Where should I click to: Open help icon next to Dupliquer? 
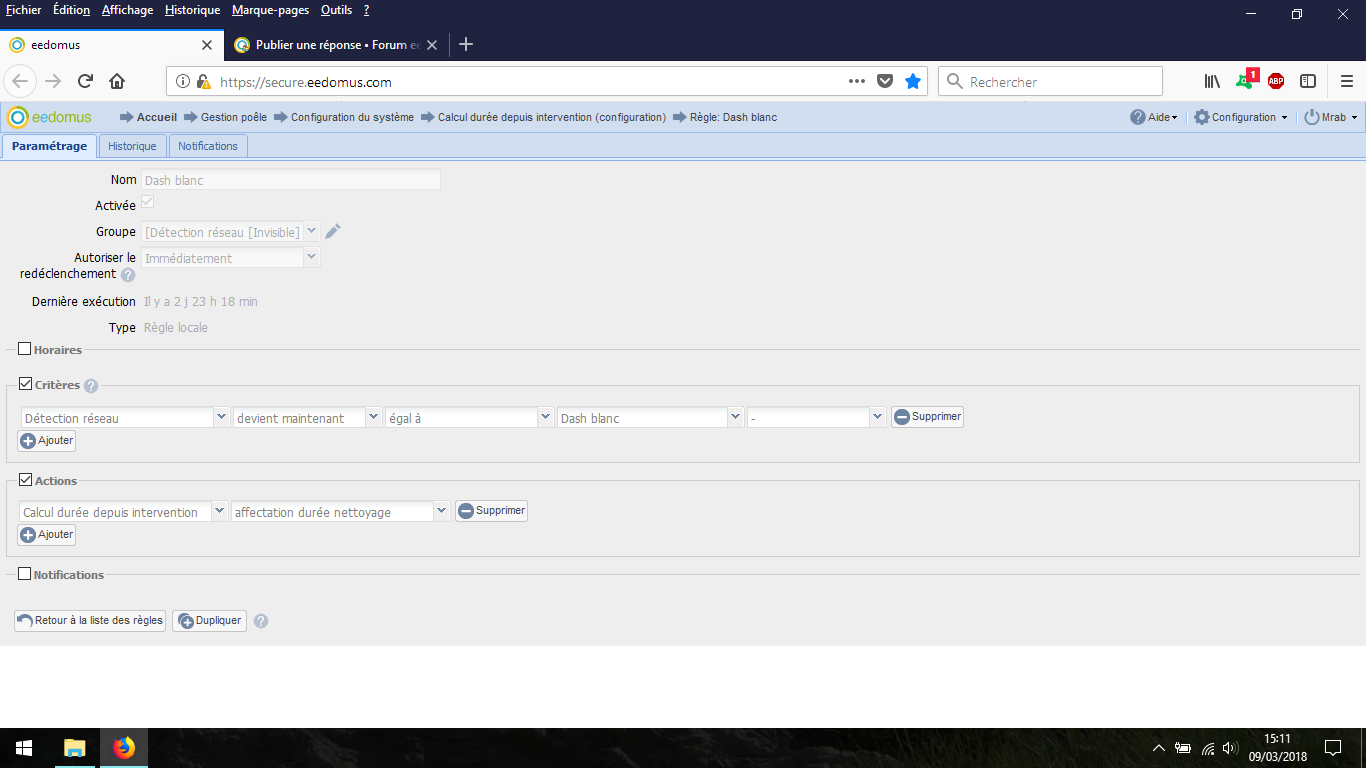(x=261, y=621)
